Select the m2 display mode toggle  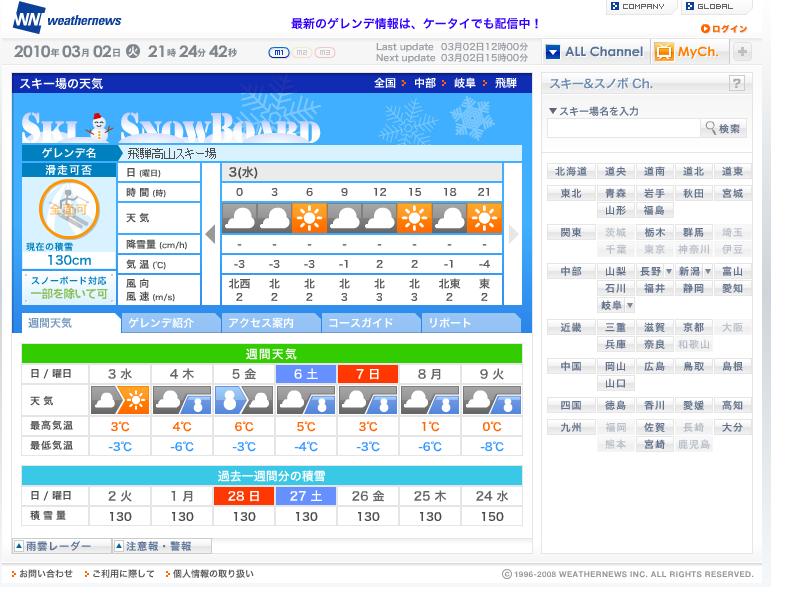302,52
